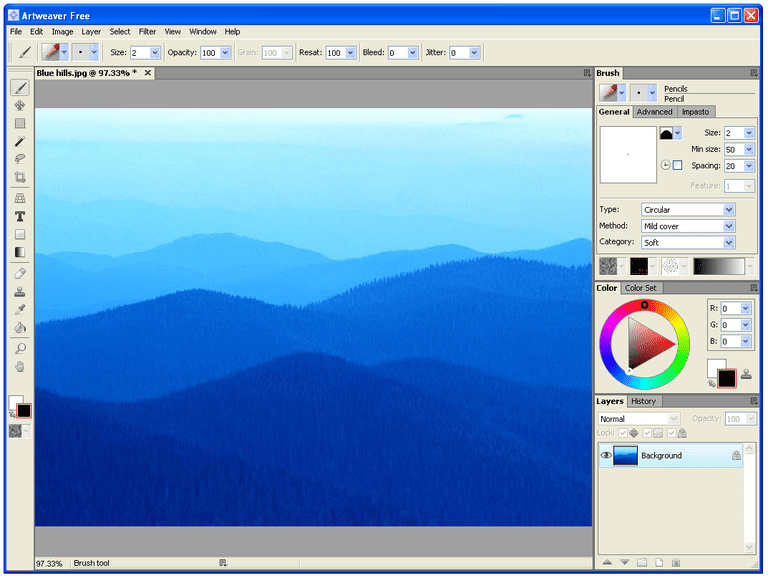Screen dimensions: 768x578
Task: Click the black foreground color swatch in Color panel
Action: click(x=727, y=378)
